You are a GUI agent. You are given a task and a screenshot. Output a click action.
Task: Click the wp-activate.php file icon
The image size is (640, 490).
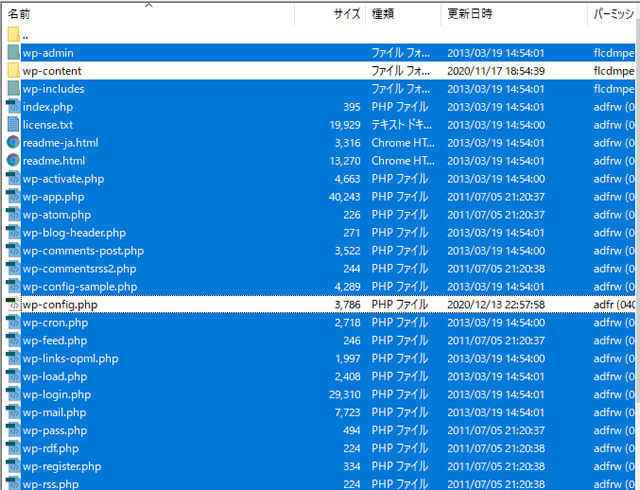click(x=13, y=178)
